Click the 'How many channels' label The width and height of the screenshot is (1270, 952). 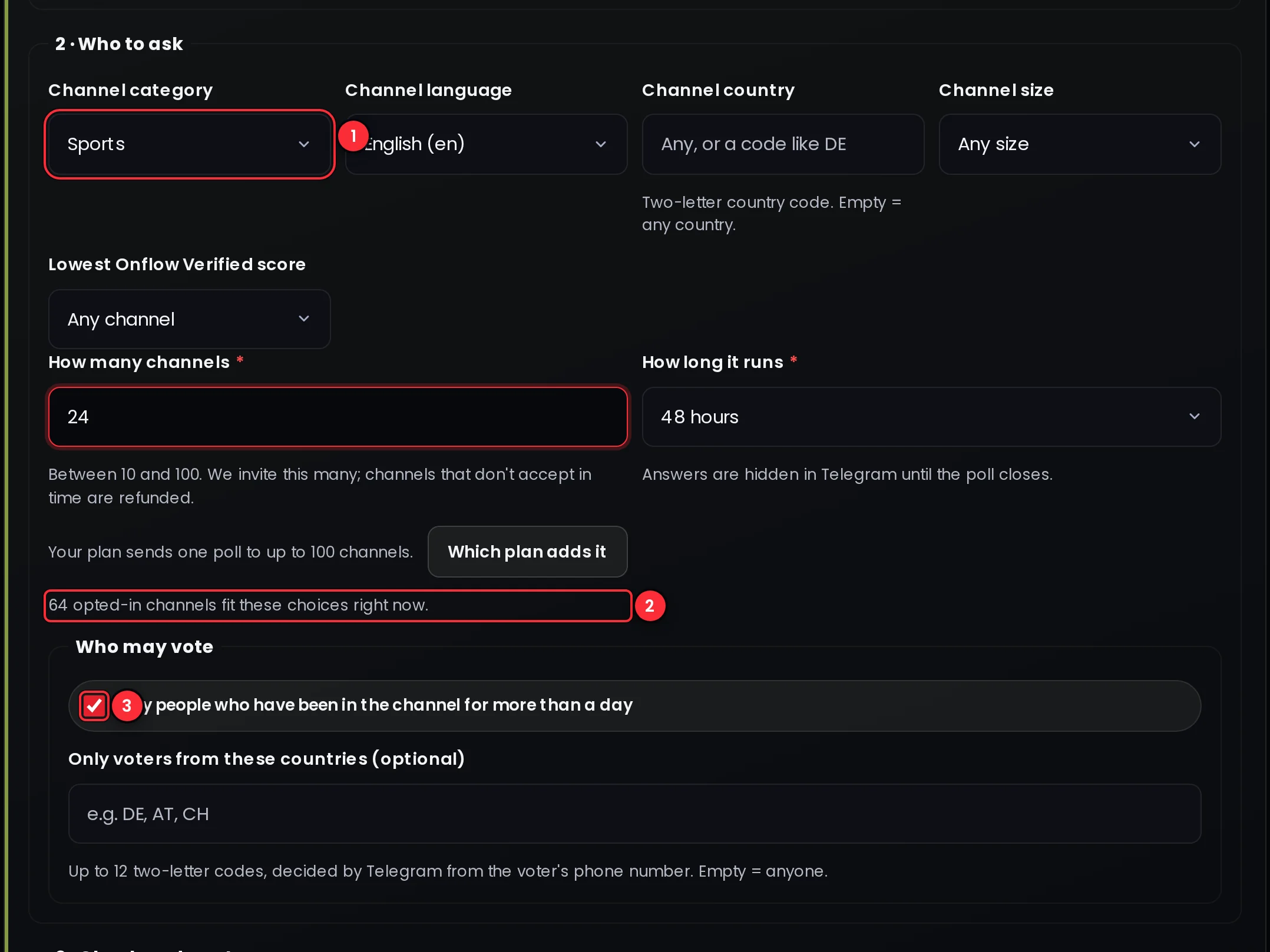(x=139, y=362)
